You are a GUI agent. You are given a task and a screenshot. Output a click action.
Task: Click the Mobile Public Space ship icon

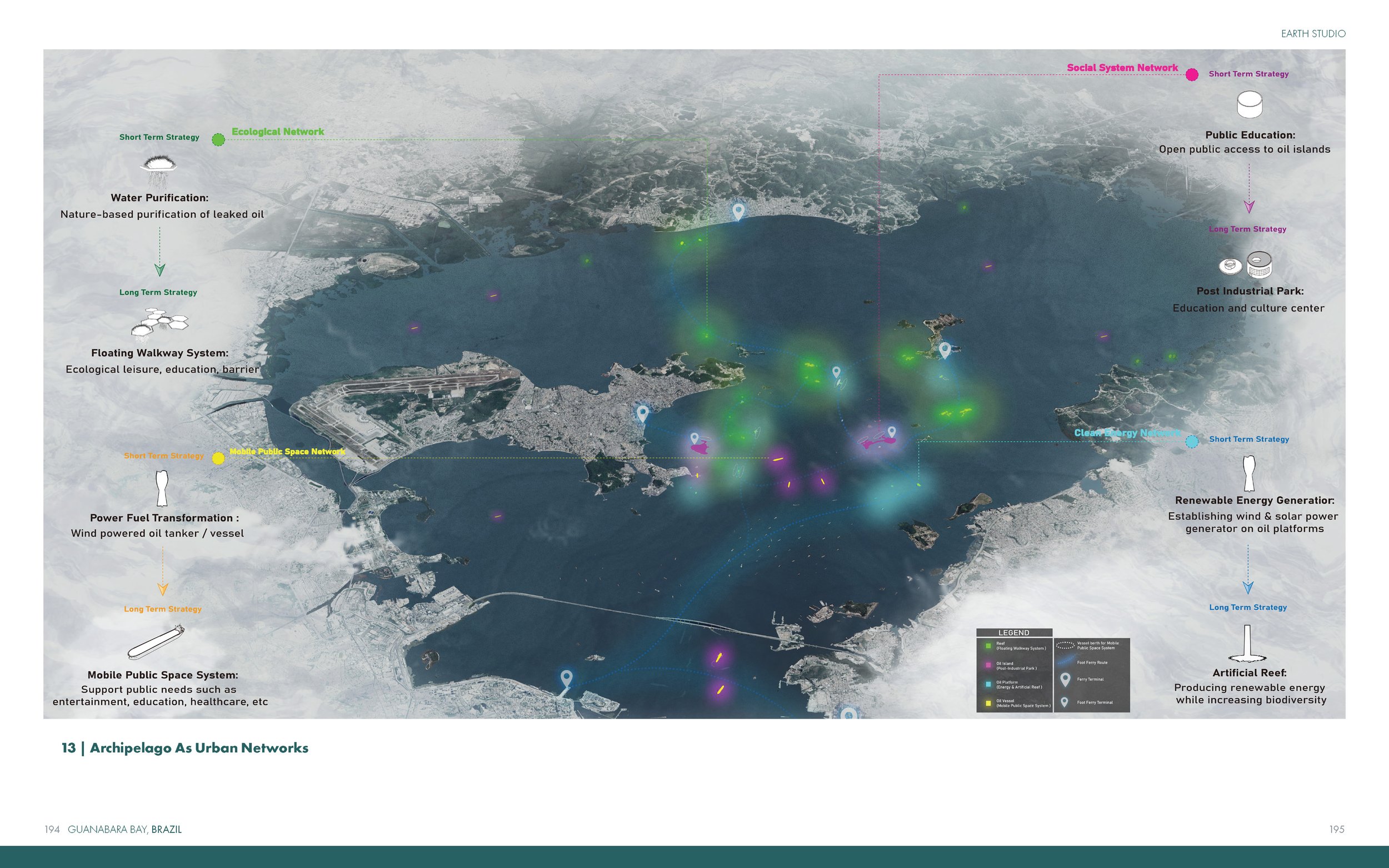click(156, 642)
